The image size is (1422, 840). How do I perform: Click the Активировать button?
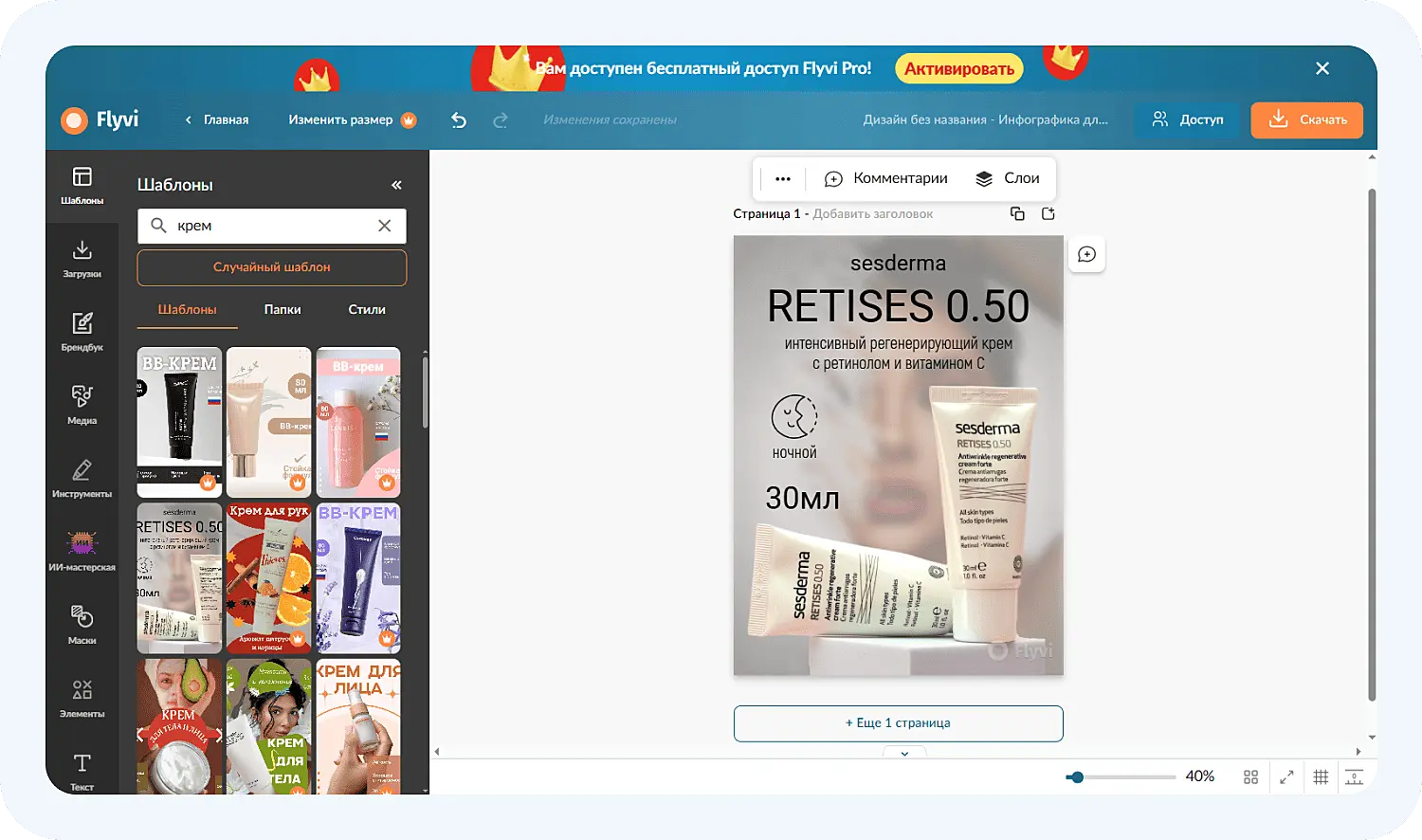point(959,68)
